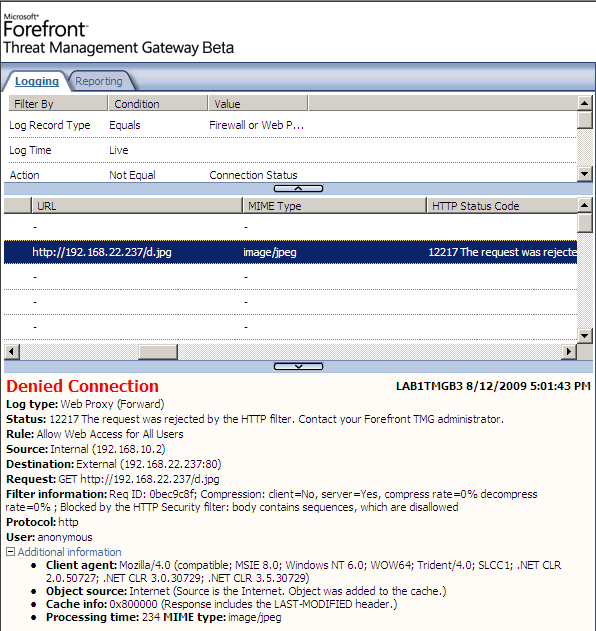This screenshot has width=596, height=631.
Task: Click the Live condition value
Action: click(x=119, y=150)
